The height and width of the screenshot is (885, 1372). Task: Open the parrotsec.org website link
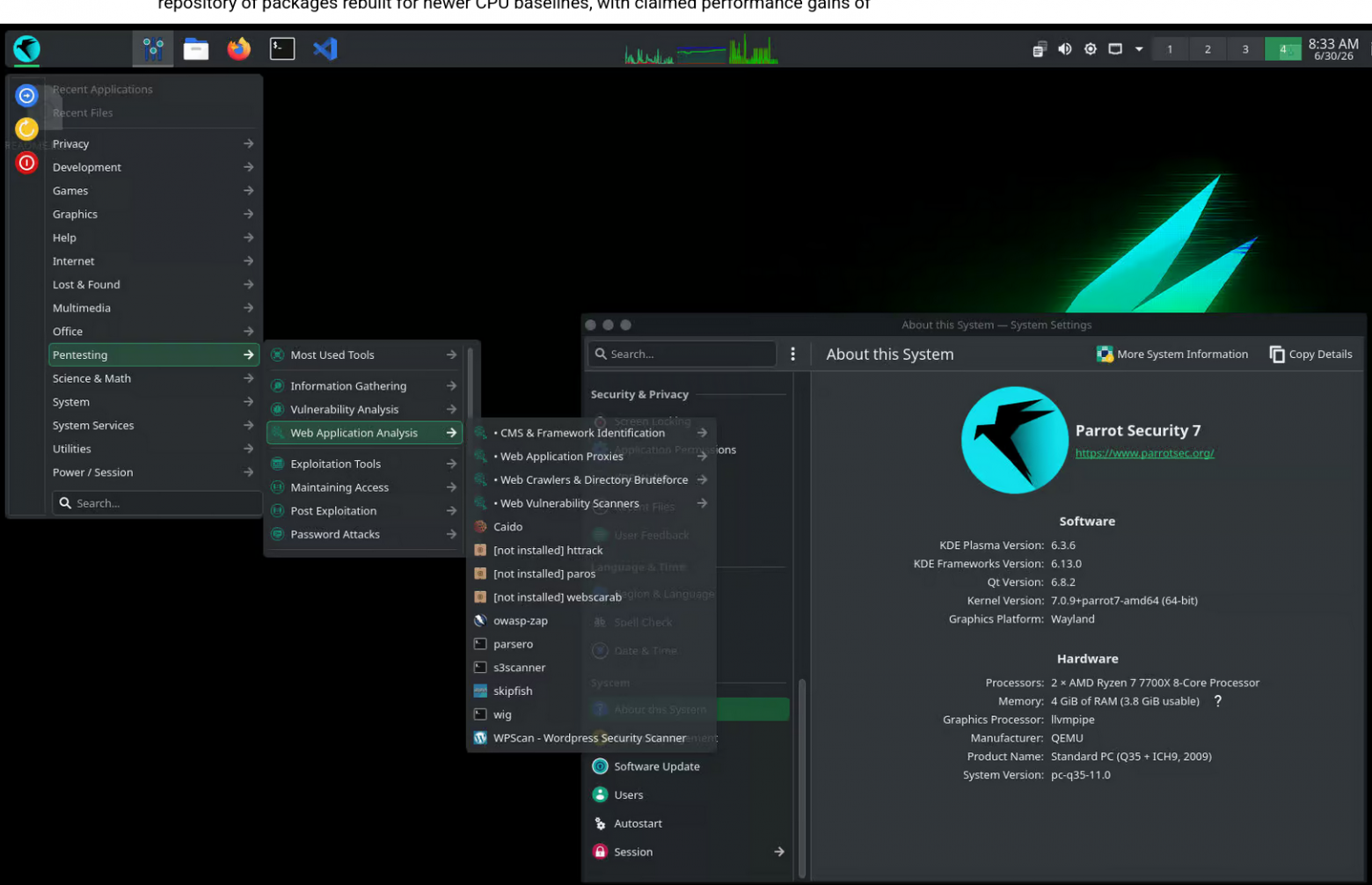(1144, 453)
